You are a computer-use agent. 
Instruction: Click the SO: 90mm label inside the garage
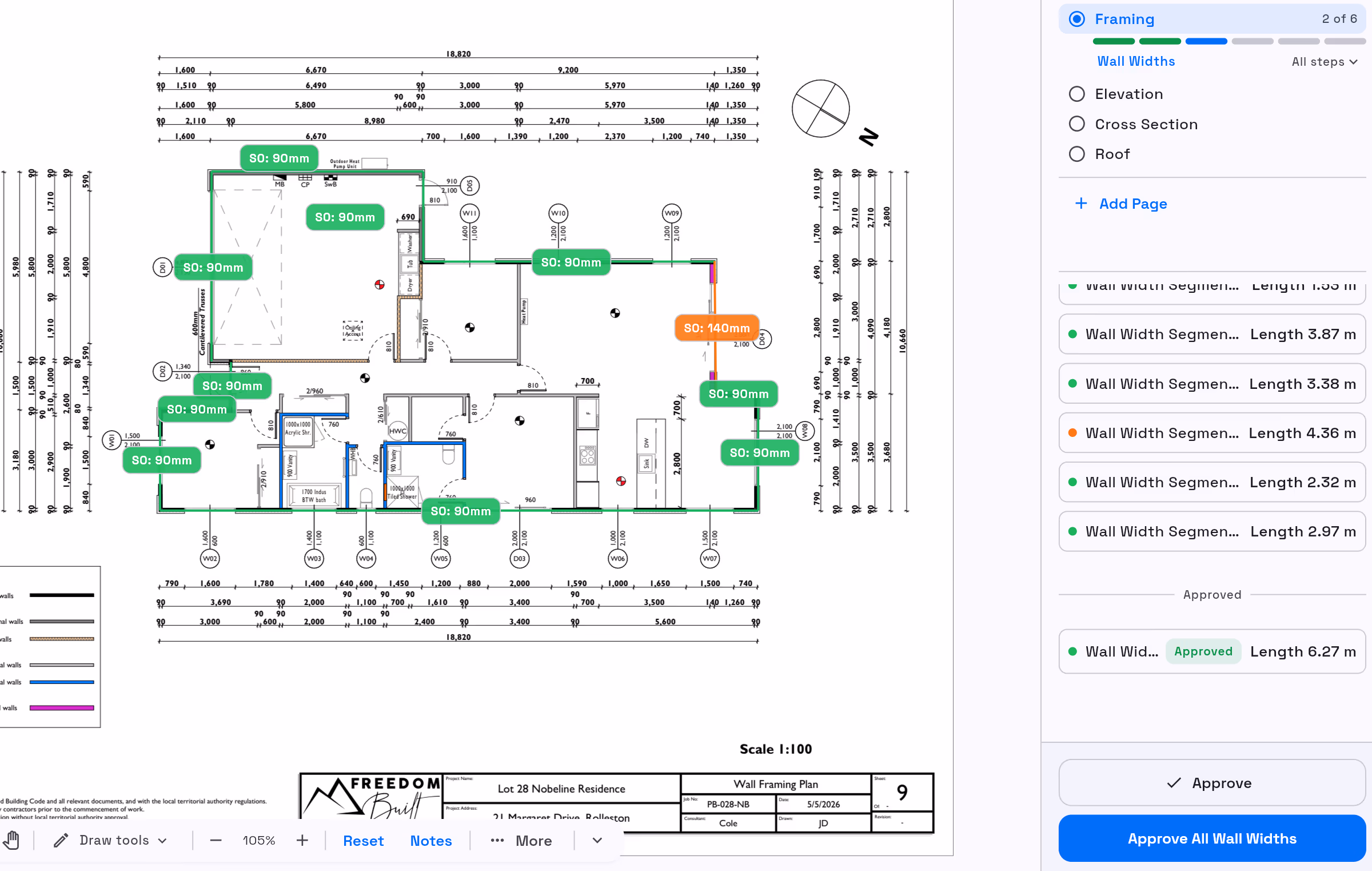tap(345, 217)
